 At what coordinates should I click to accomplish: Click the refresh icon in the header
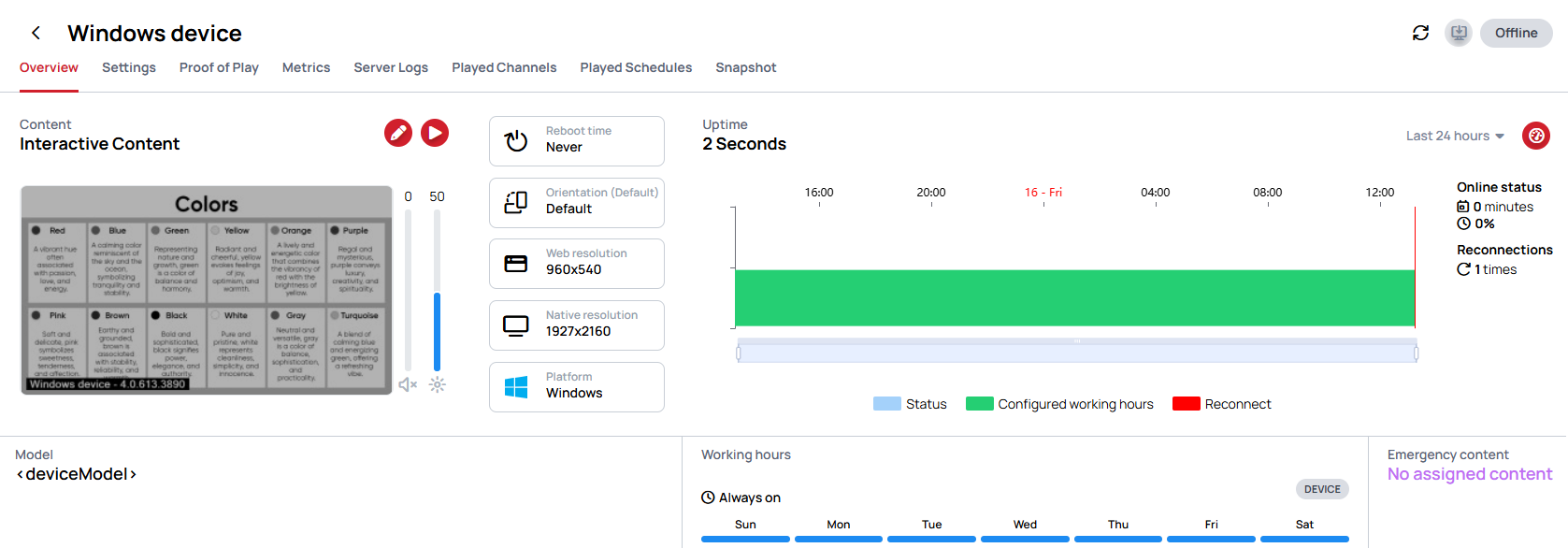(x=1420, y=34)
